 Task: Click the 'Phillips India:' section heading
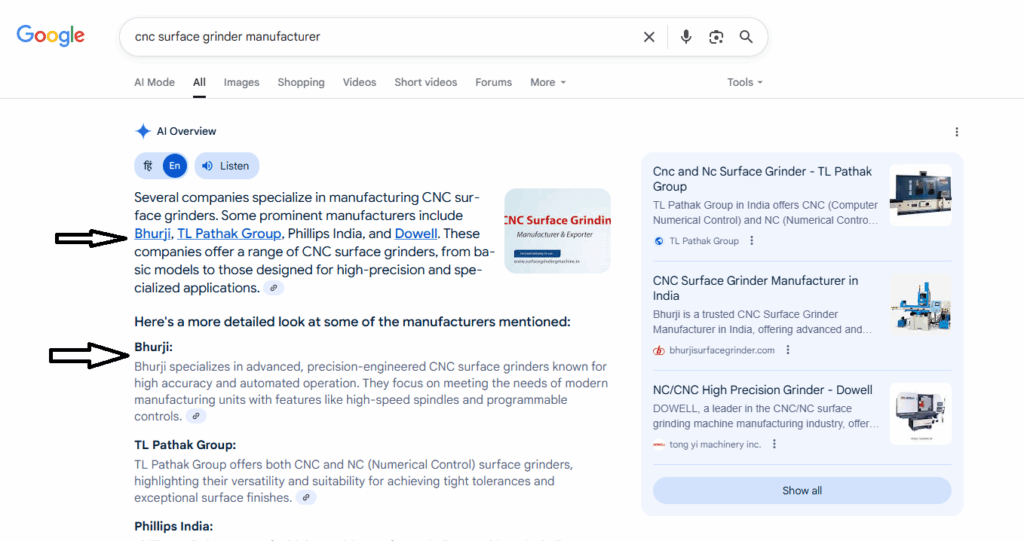point(174,527)
